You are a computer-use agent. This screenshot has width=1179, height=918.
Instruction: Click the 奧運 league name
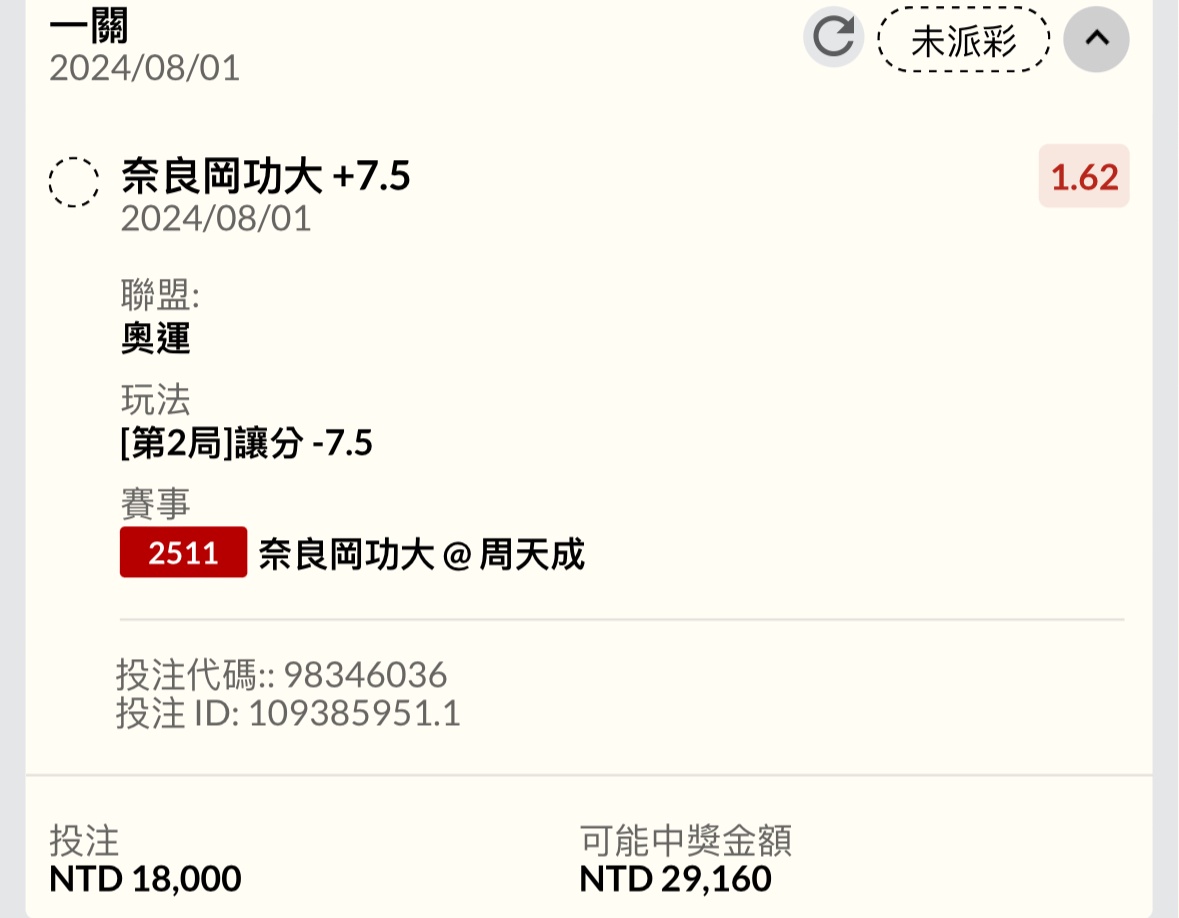pos(155,339)
